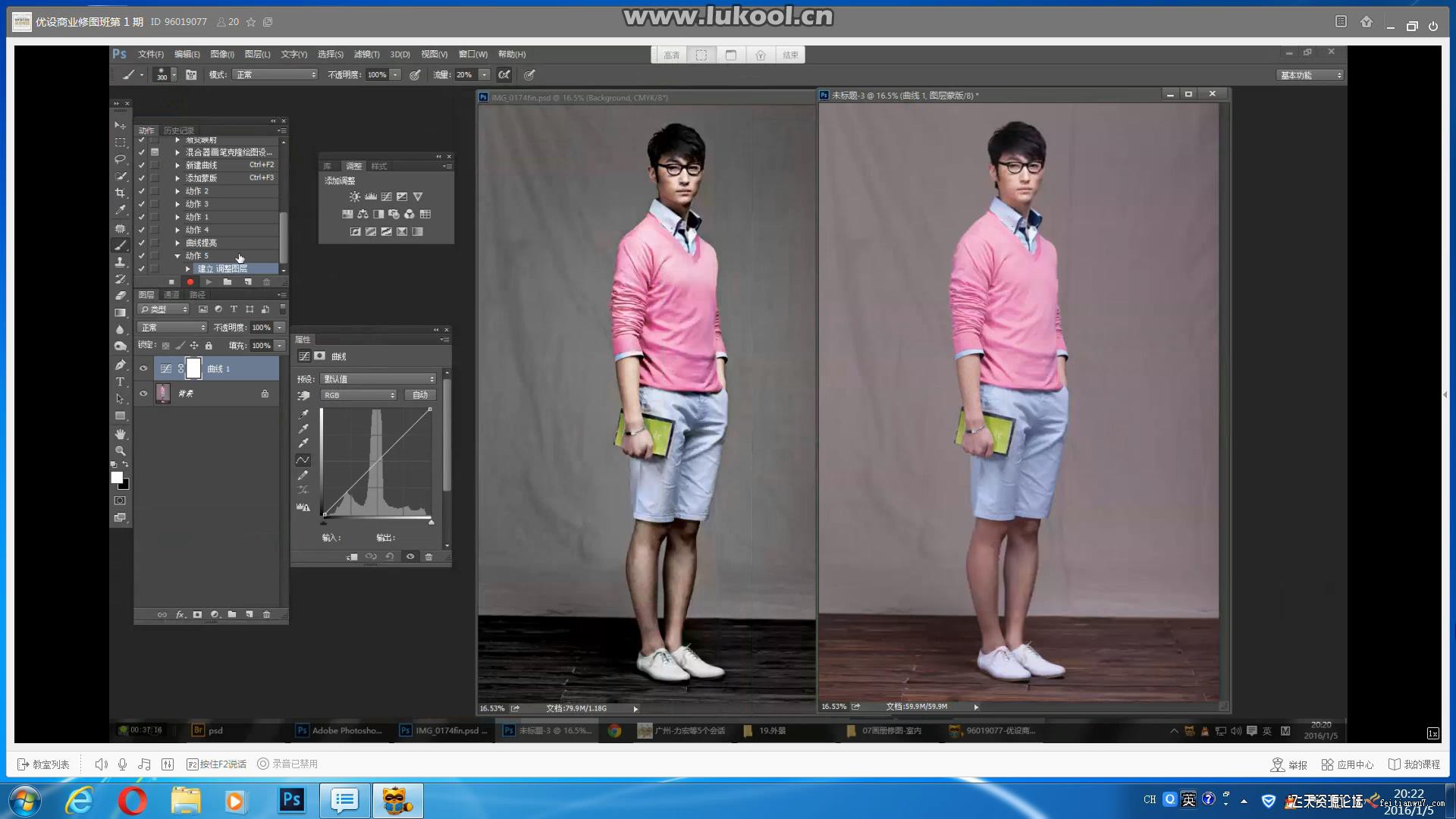1456x819 pixels.
Task: Click the 自动 button in Curves properties
Action: pos(420,395)
